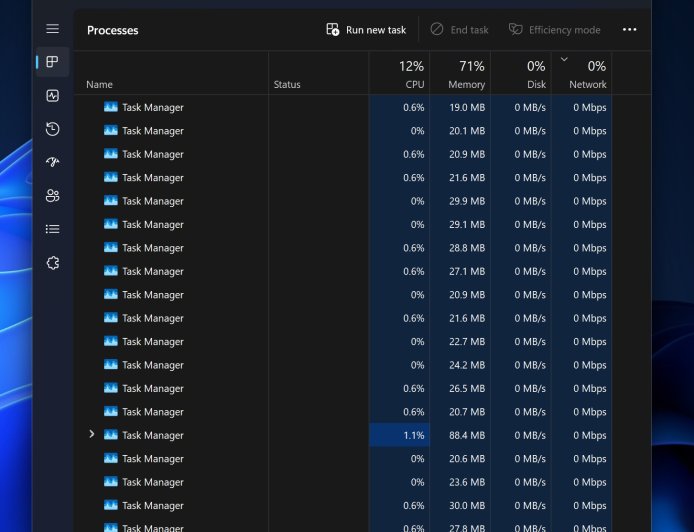Click Task Manager name in the 30.0 MB row

click(x=153, y=506)
